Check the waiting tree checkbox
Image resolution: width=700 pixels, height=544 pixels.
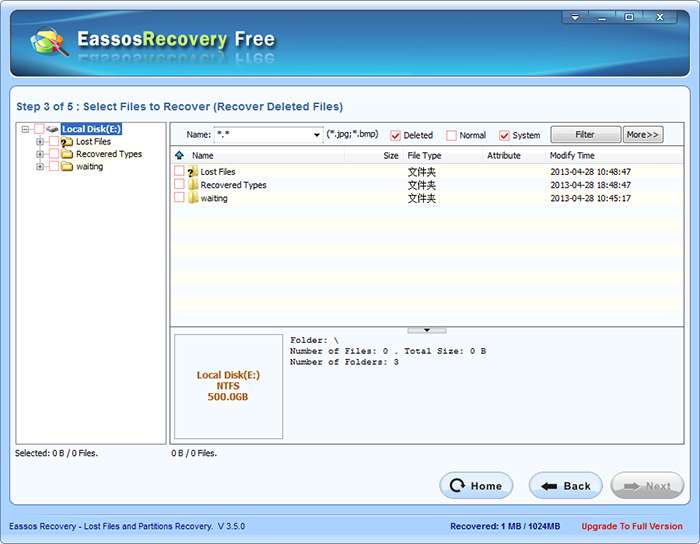[x=54, y=166]
